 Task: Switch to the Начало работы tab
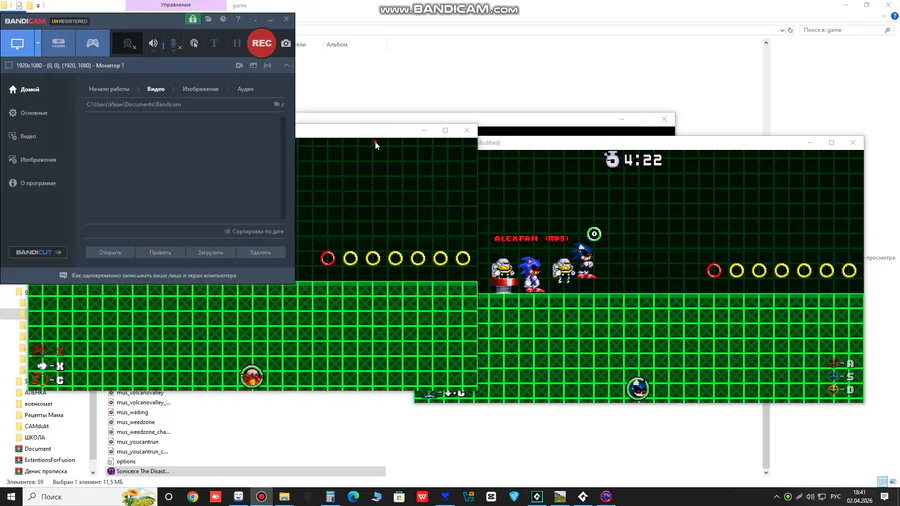(x=109, y=89)
